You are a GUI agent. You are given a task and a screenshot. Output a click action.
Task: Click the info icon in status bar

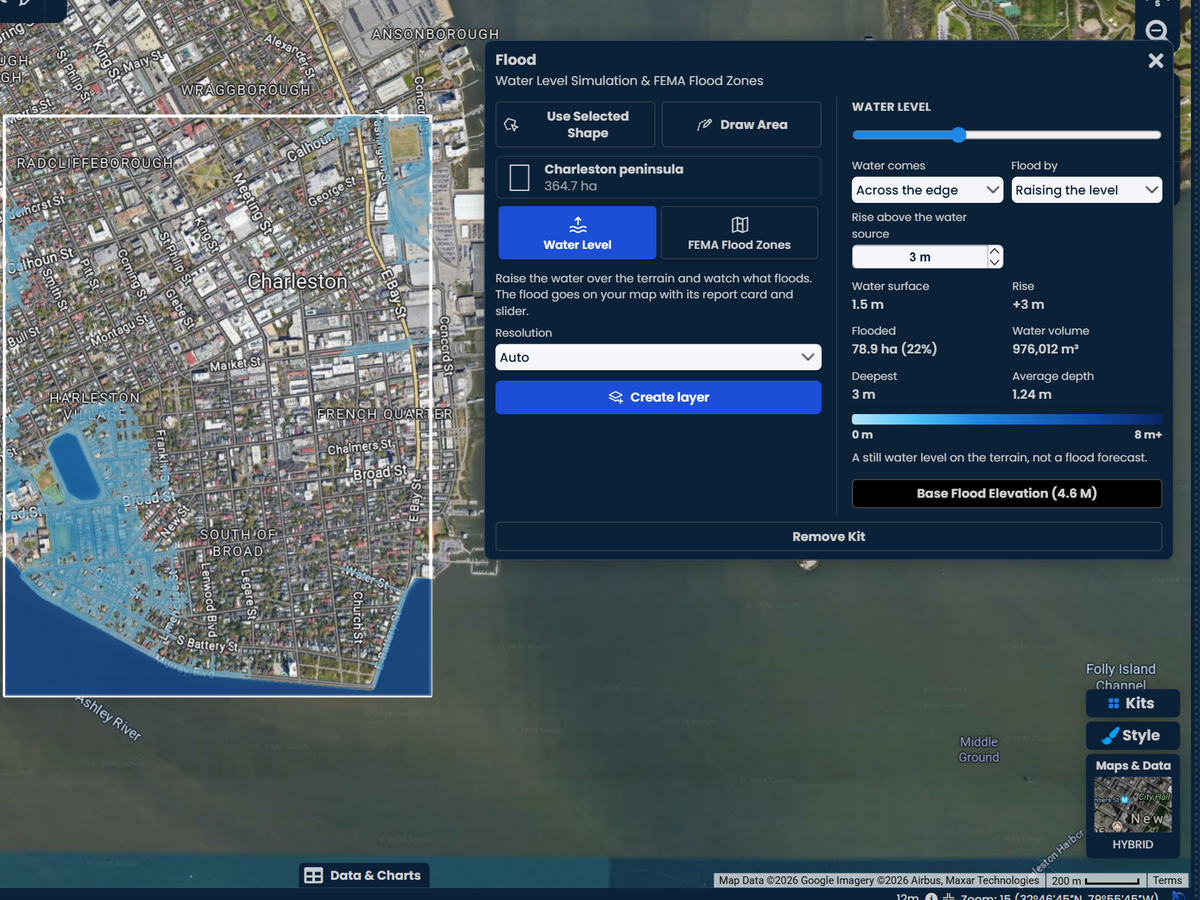click(x=931, y=896)
